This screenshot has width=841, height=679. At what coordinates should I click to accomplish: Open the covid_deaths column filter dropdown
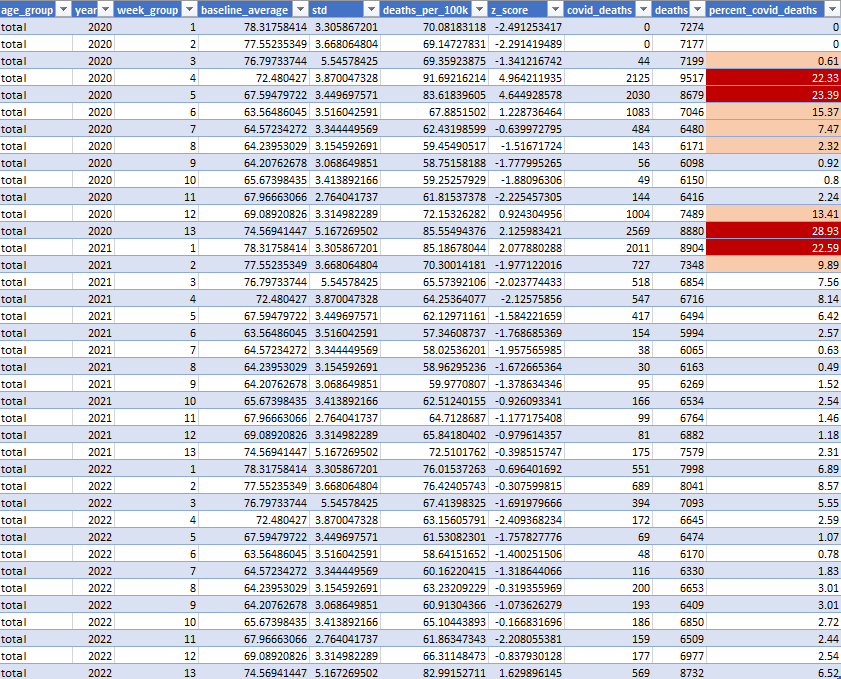click(x=643, y=10)
